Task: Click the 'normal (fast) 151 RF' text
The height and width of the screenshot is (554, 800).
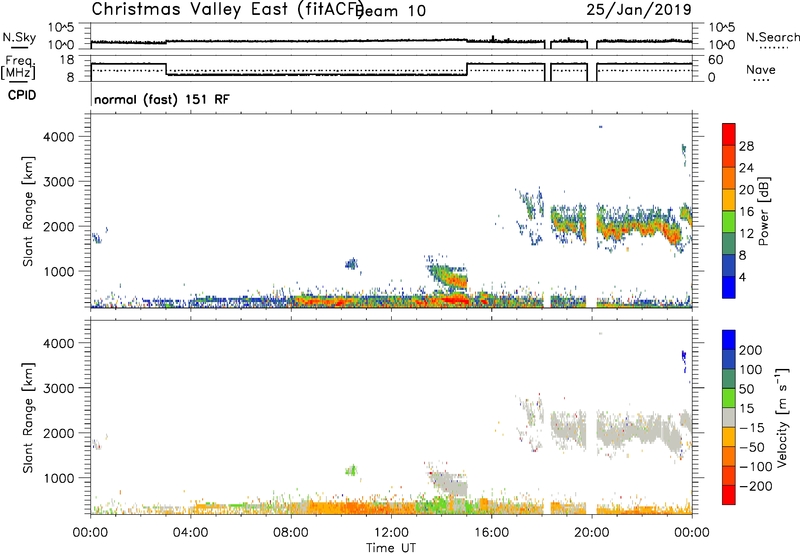Action: (x=162, y=99)
